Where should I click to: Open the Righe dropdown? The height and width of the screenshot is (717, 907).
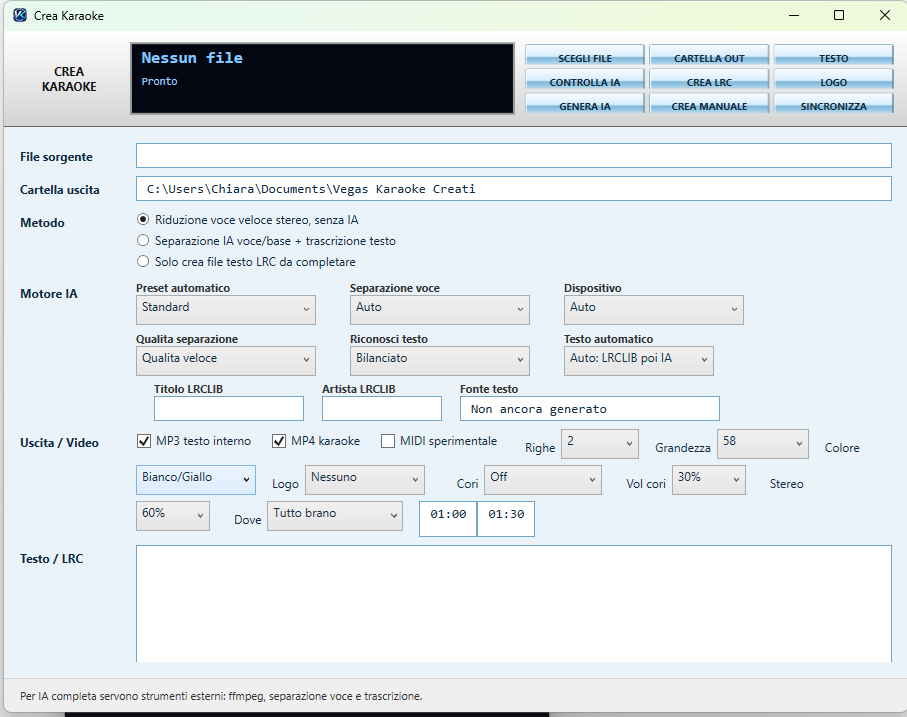point(600,444)
